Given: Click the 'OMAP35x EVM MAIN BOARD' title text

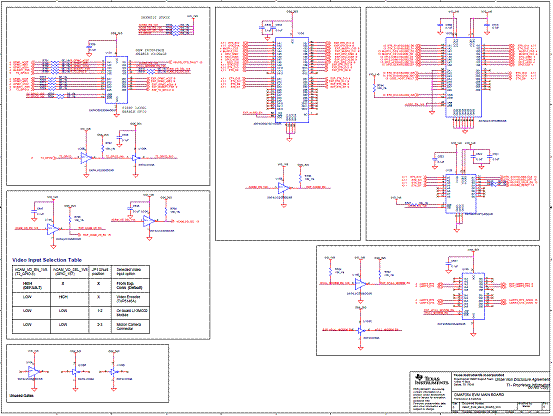Looking at the screenshot, I should 479,394.
